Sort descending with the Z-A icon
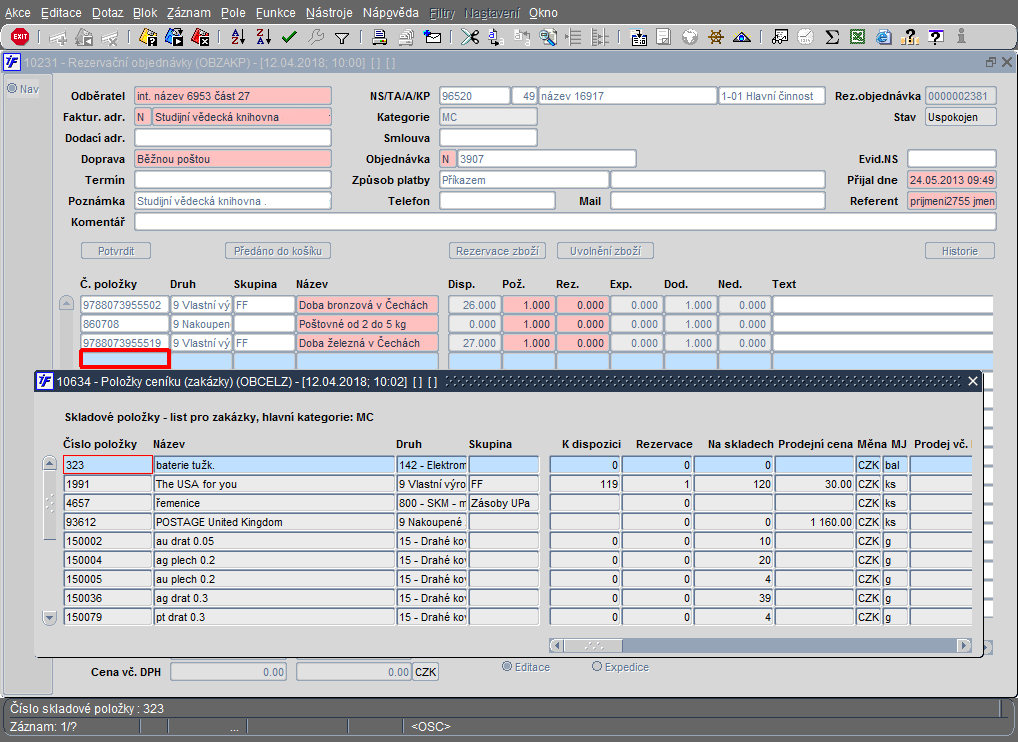 point(264,37)
